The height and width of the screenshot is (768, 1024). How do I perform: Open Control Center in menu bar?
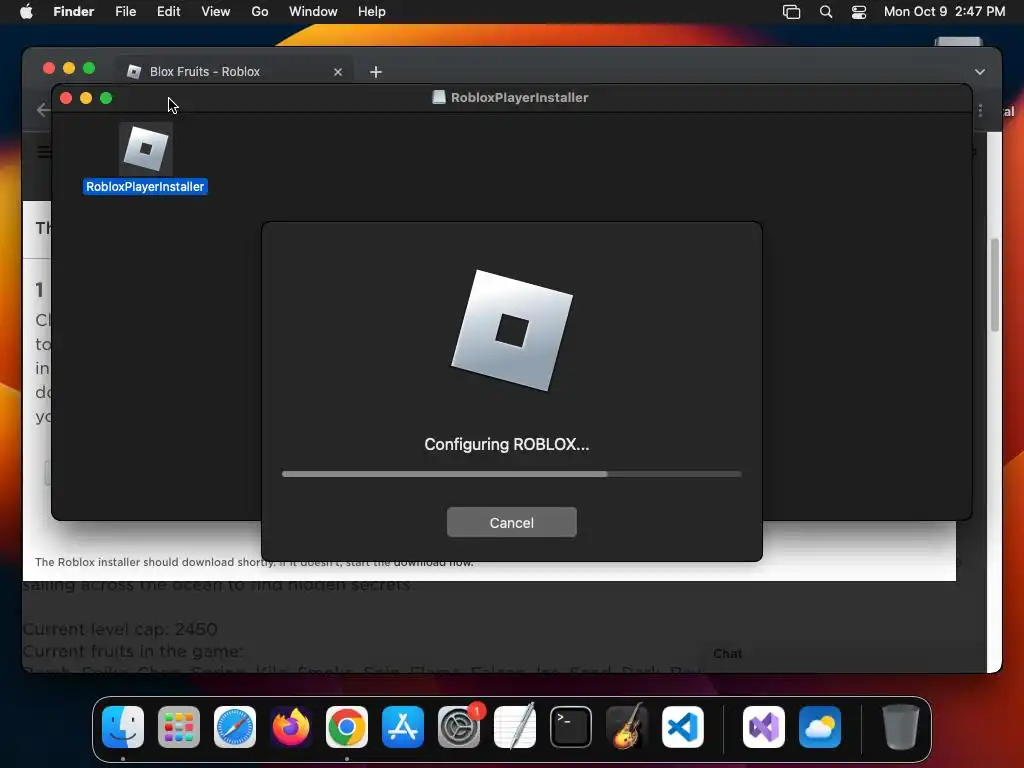point(859,12)
